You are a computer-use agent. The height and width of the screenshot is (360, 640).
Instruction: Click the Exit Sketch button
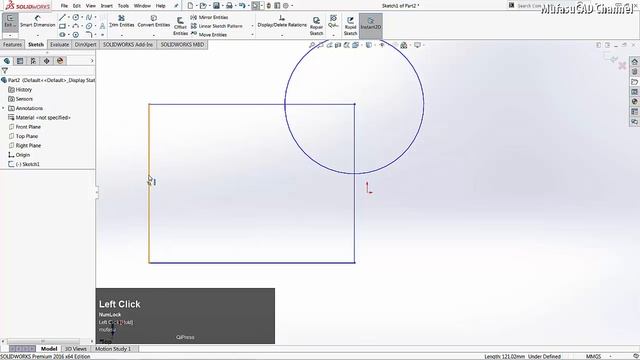point(10,21)
